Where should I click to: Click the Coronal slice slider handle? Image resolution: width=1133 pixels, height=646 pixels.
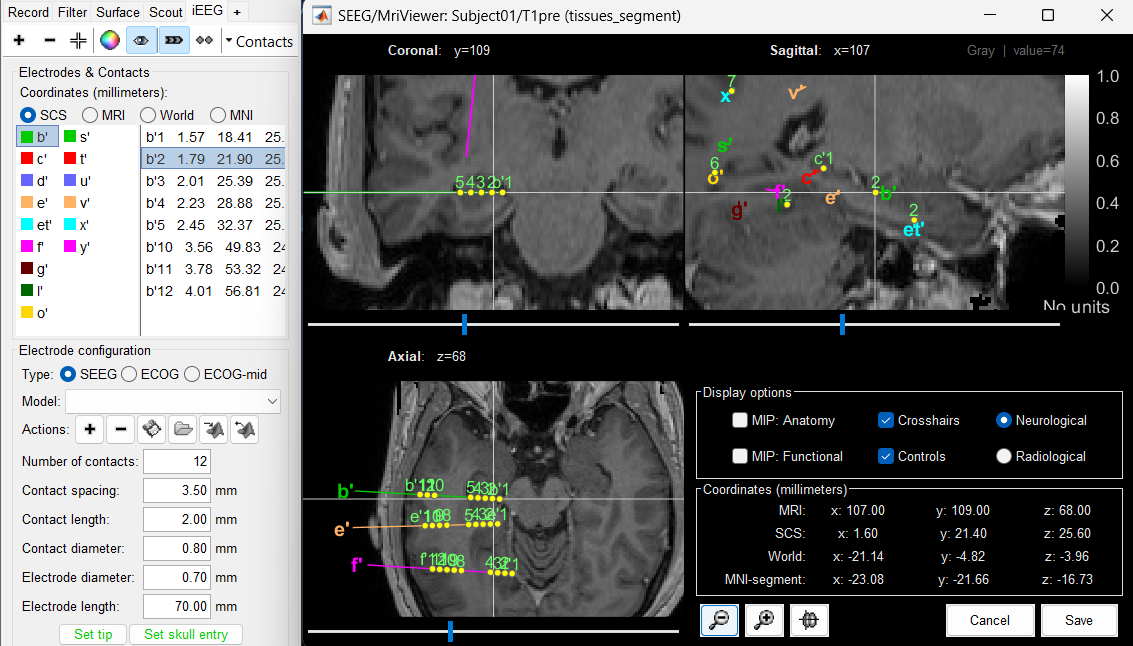pyautogui.click(x=464, y=324)
